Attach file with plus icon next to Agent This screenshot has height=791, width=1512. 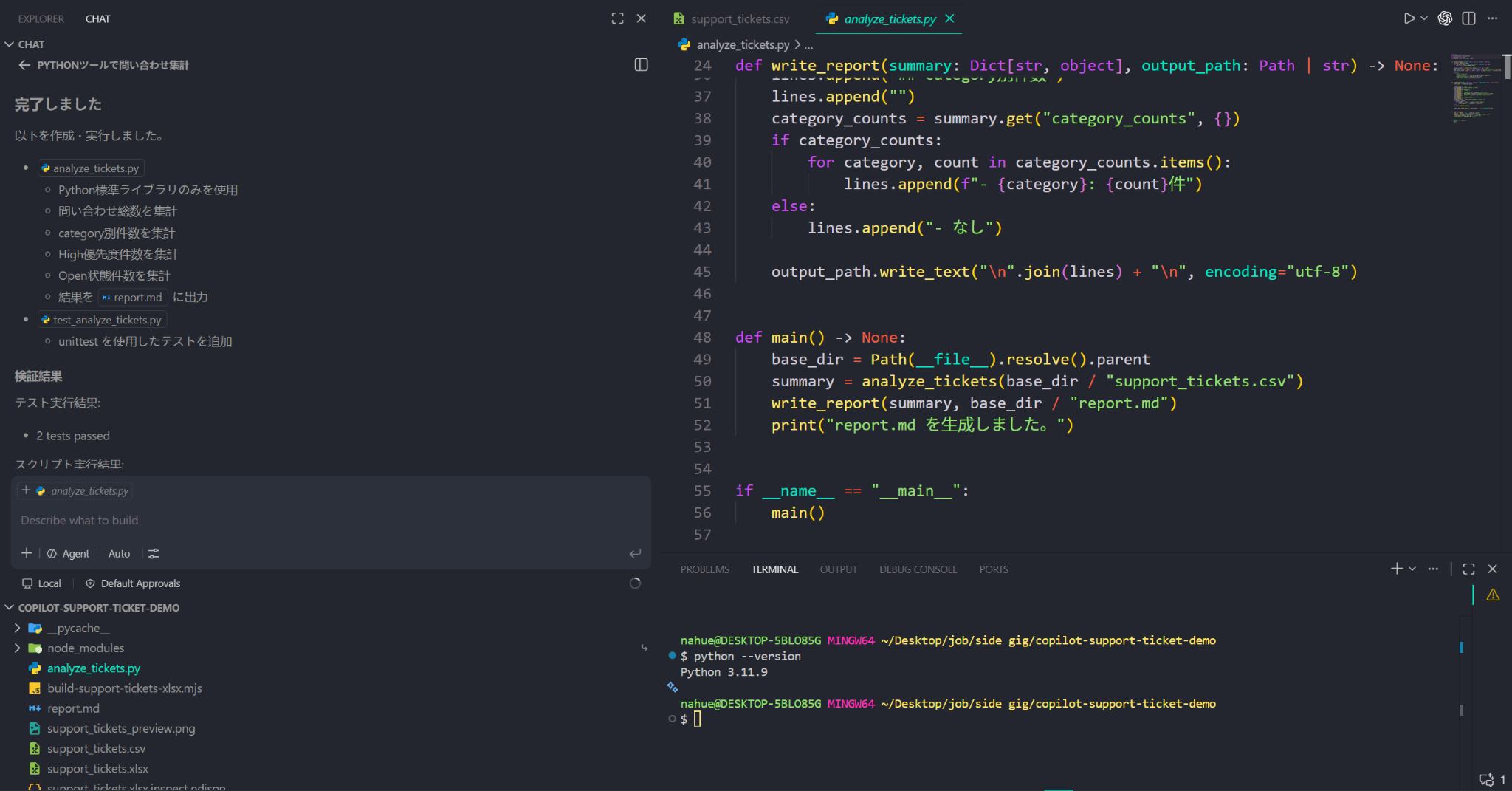tap(27, 553)
